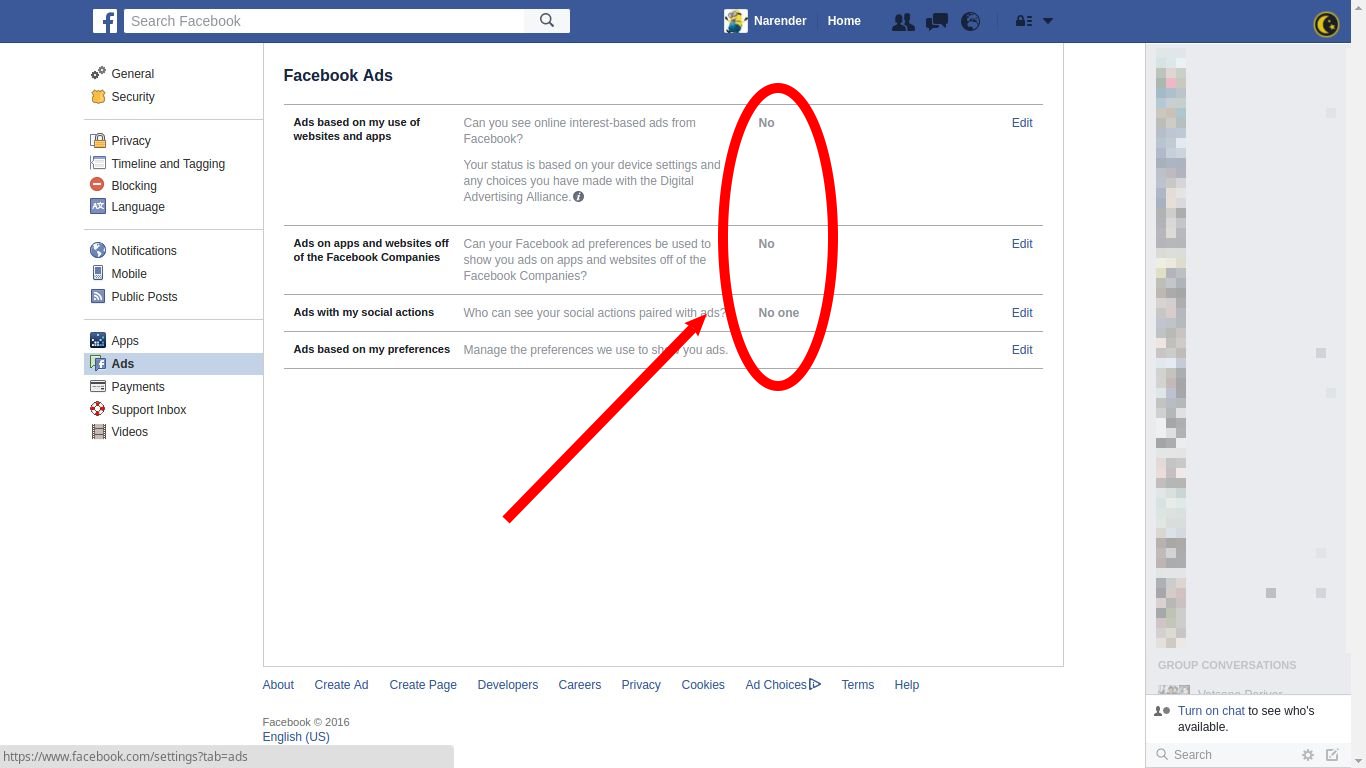Open the friend requests icon

(x=903, y=21)
